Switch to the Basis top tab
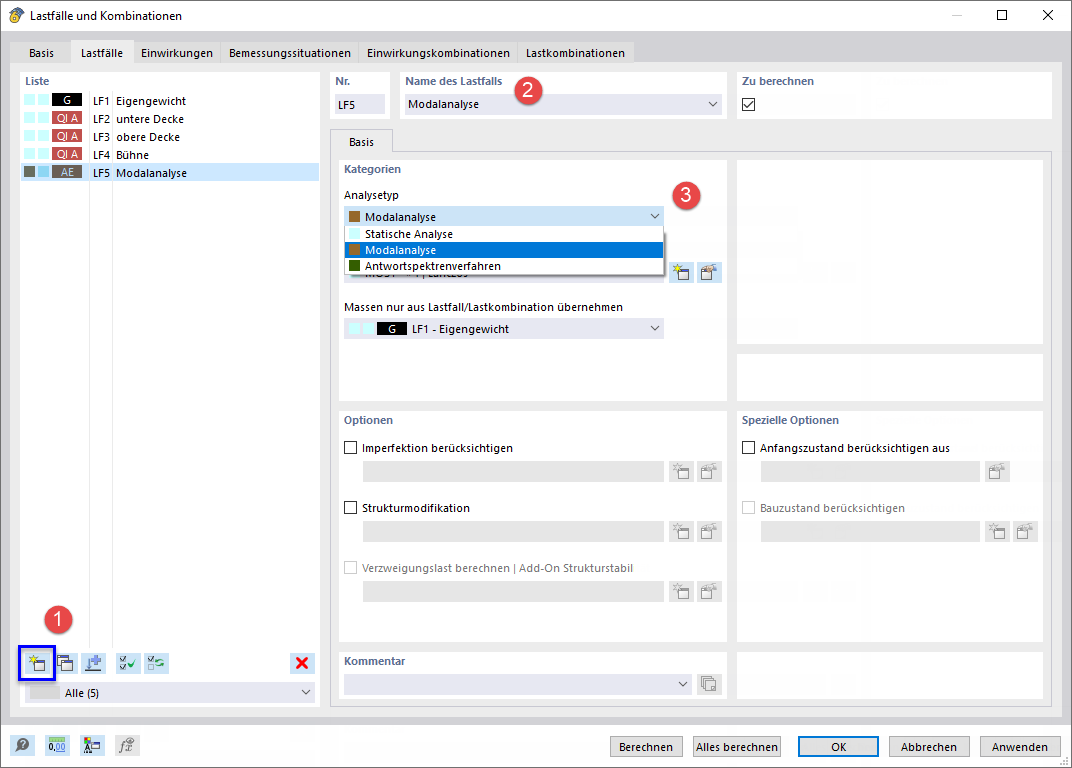The image size is (1072, 768). click(41, 53)
